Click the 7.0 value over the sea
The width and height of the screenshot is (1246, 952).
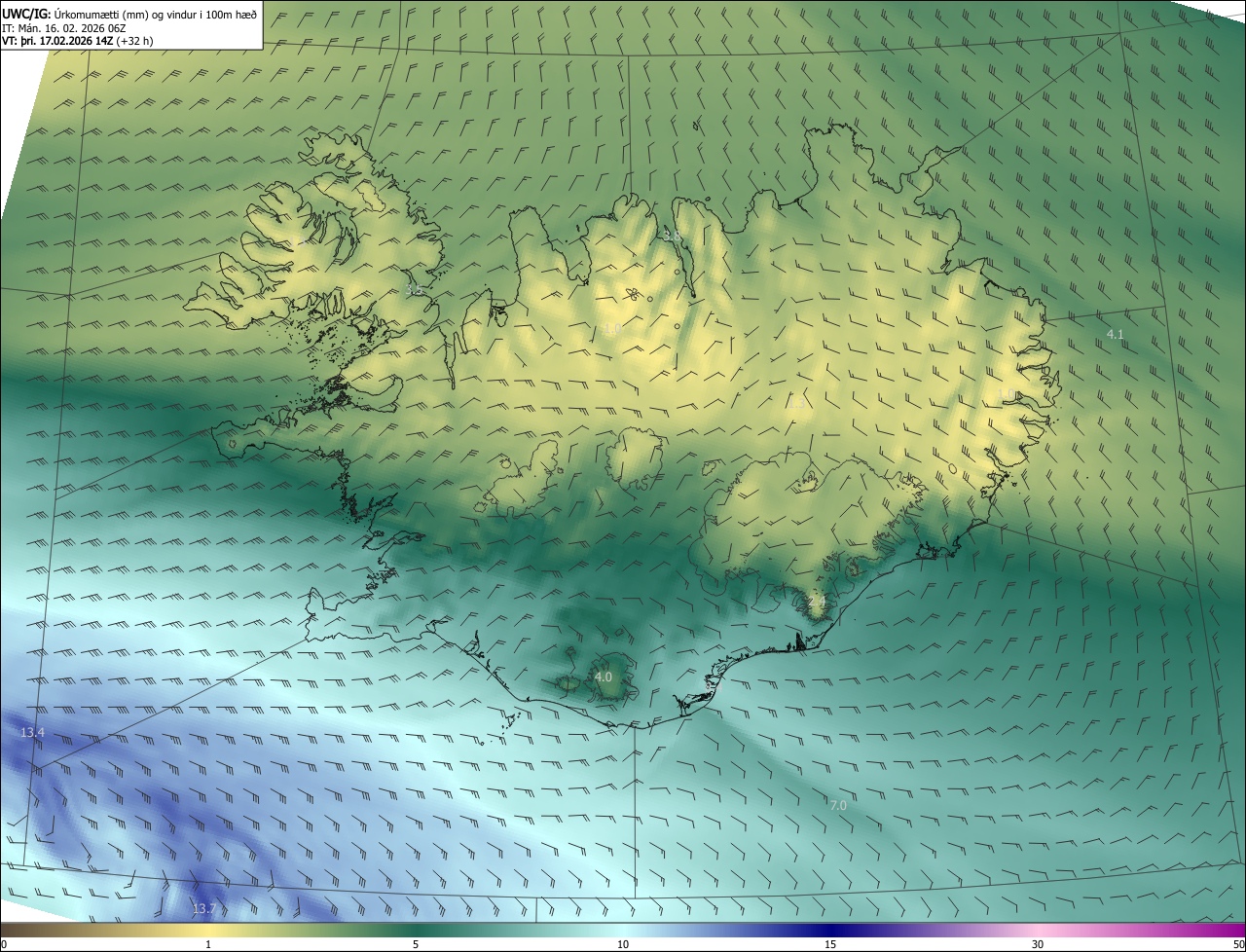(837, 805)
